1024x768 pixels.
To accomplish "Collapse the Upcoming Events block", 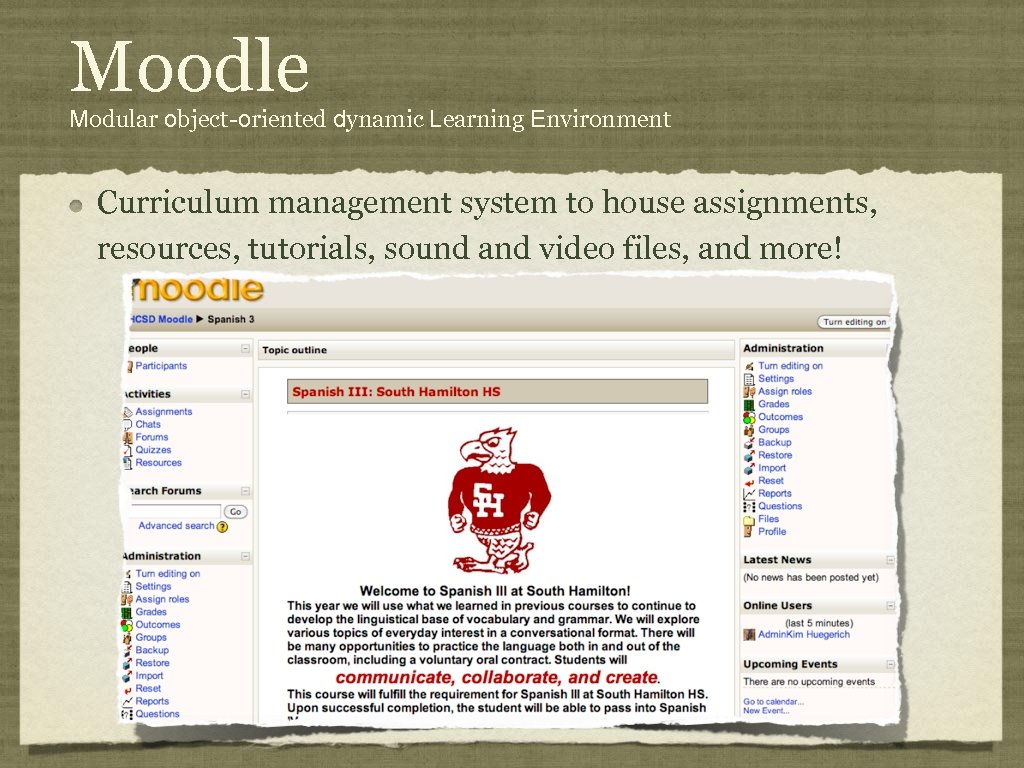I will pyautogui.click(x=890, y=665).
